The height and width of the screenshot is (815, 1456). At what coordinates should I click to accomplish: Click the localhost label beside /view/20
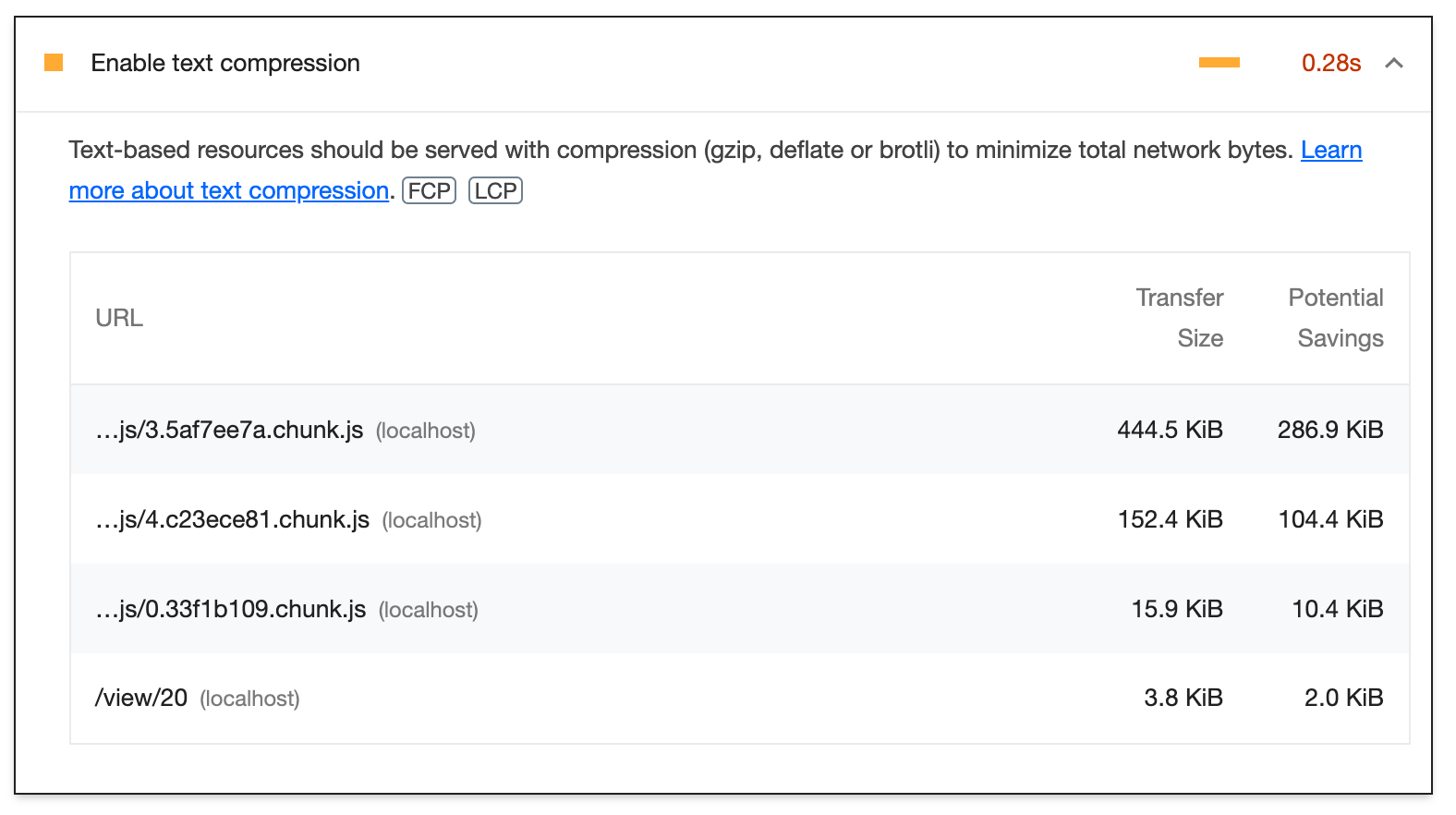249,699
